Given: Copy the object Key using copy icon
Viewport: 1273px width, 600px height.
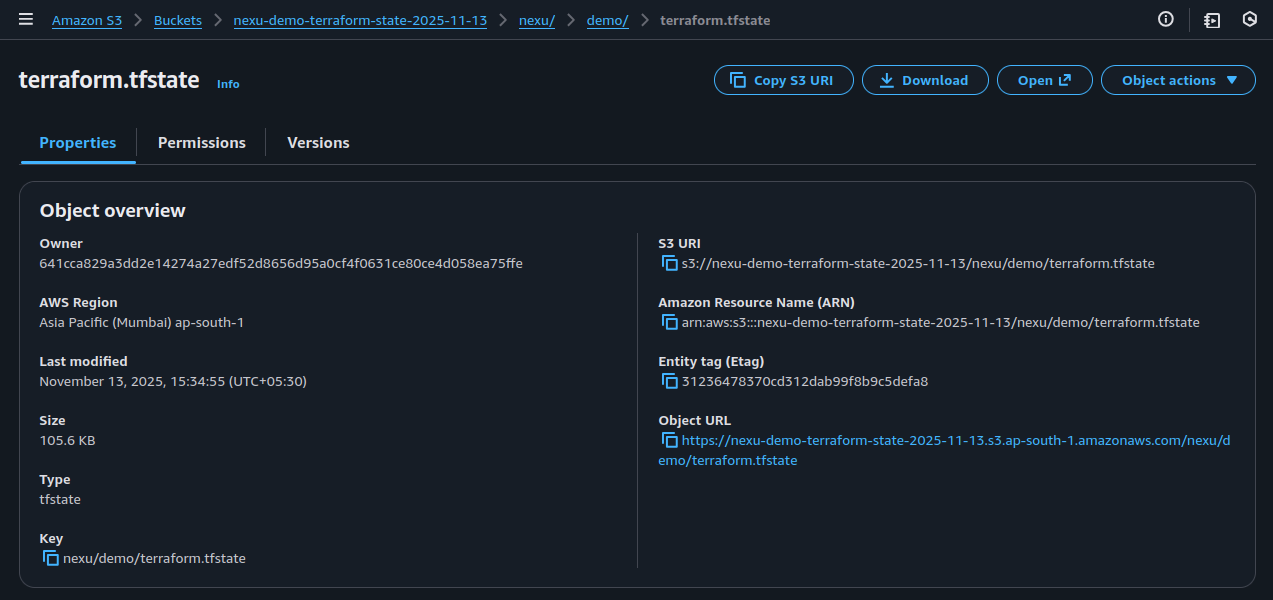Looking at the screenshot, I should [x=51, y=557].
